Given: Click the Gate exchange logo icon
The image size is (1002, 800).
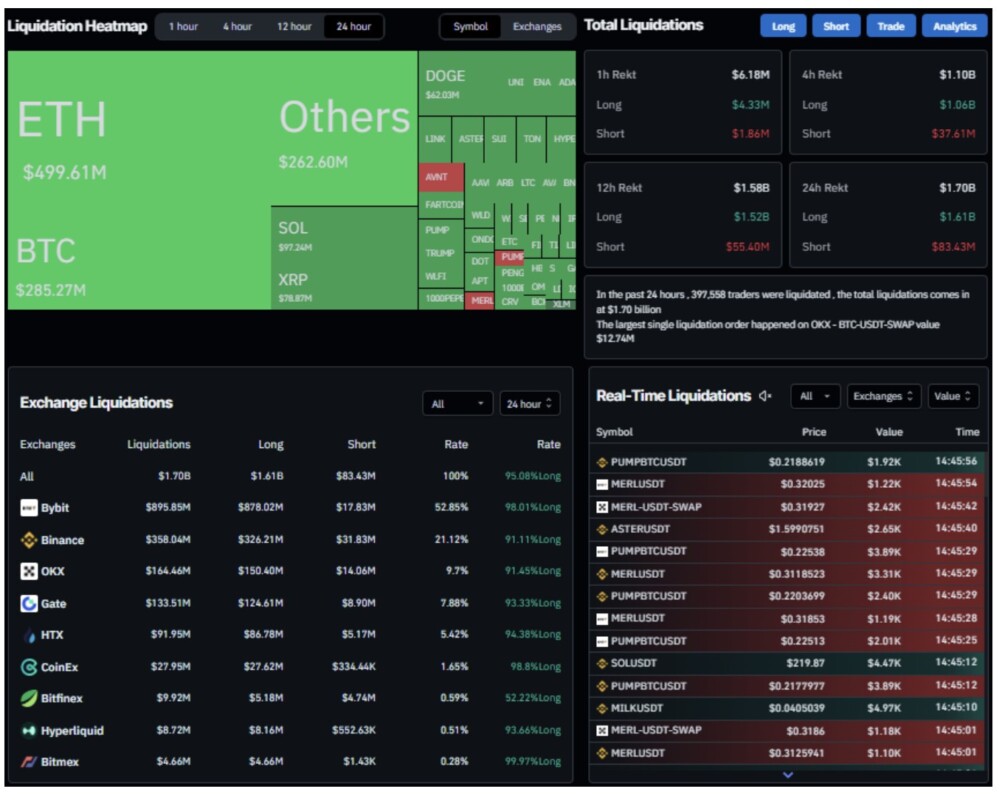Looking at the screenshot, I should point(29,604).
